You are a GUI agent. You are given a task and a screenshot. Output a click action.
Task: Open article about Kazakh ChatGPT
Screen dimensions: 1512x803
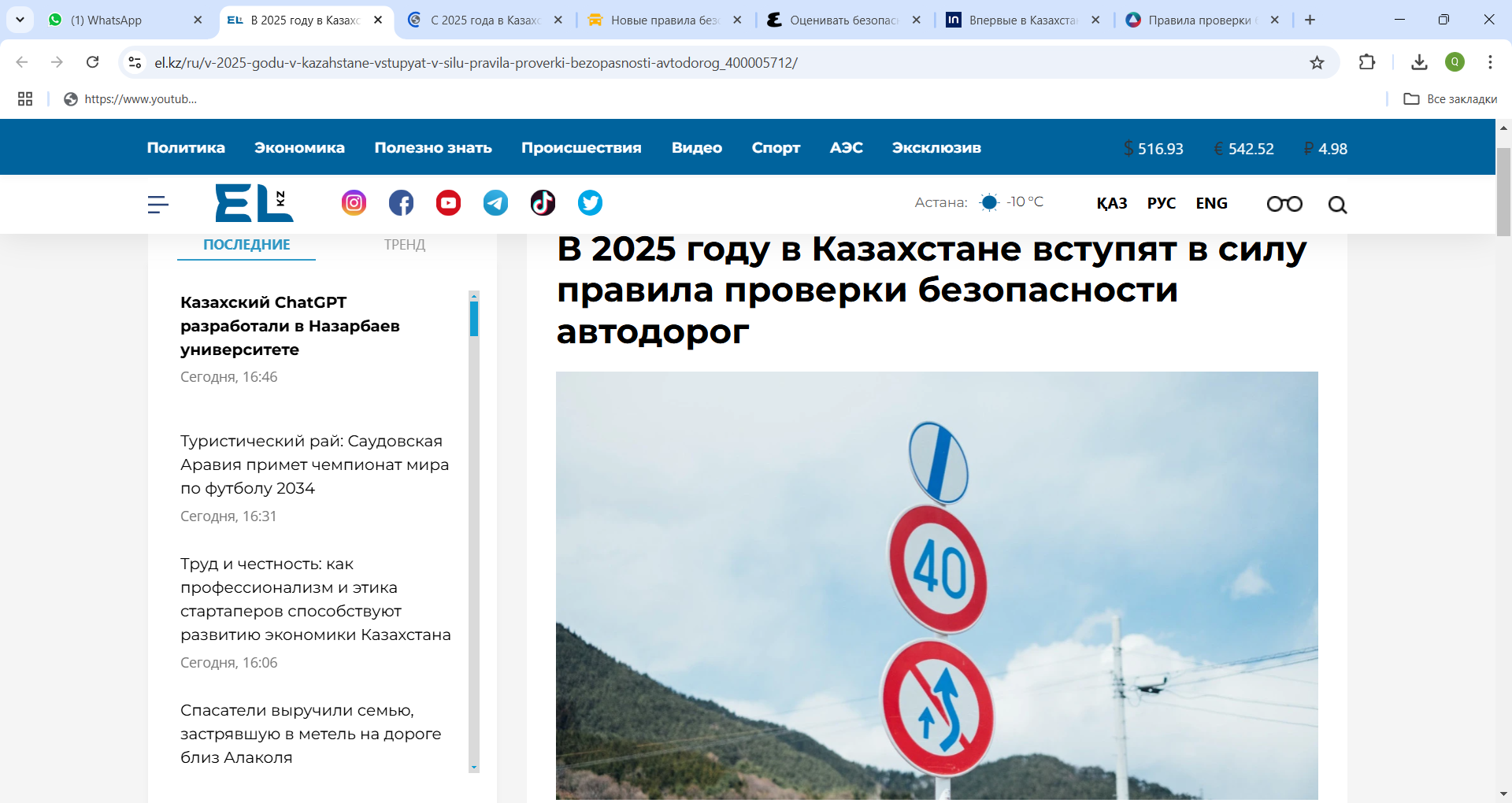[x=290, y=326]
